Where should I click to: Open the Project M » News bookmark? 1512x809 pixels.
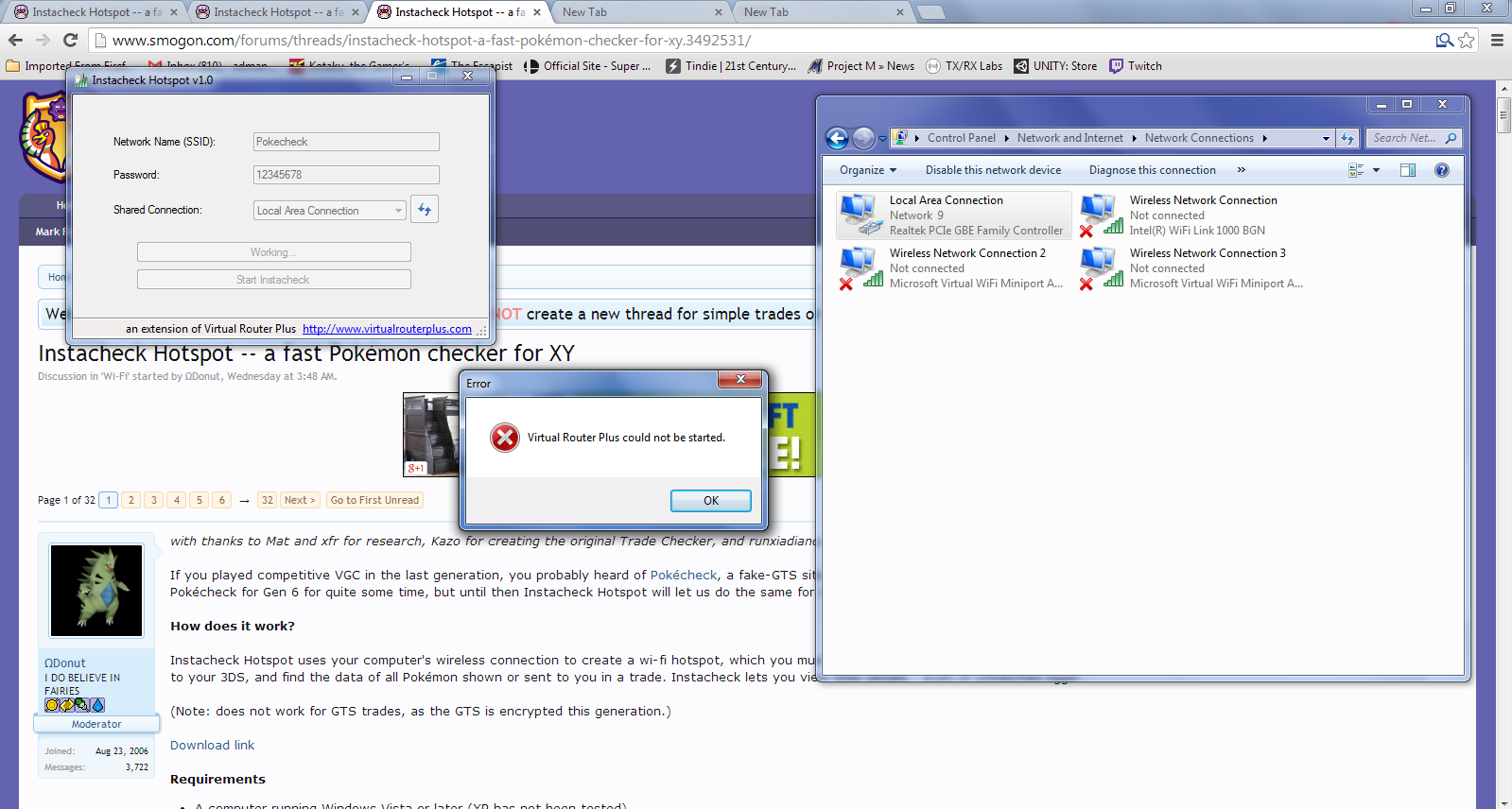pos(860,66)
